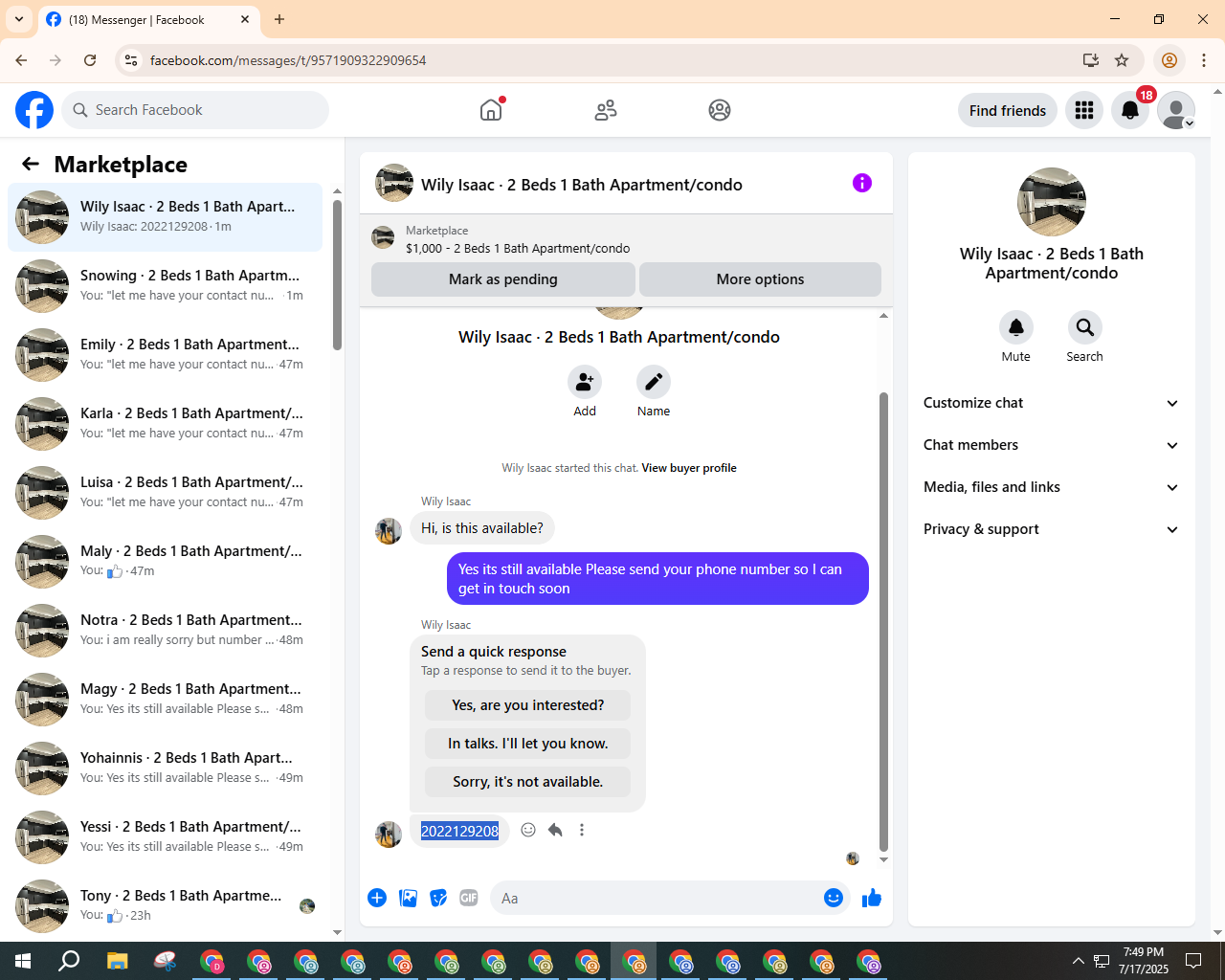Open conversation information purple icon
The height and width of the screenshot is (980, 1225).
862,183
